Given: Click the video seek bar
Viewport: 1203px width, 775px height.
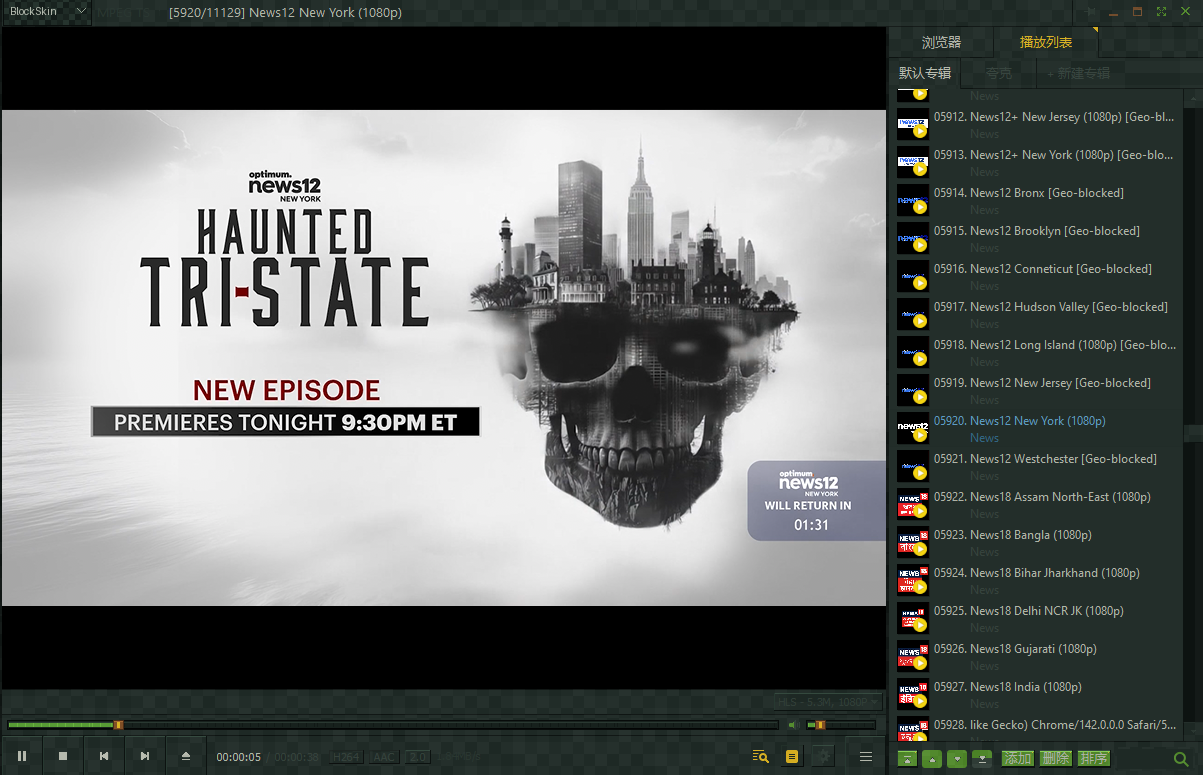Looking at the screenshot, I should pyautogui.click(x=392, y=725).
